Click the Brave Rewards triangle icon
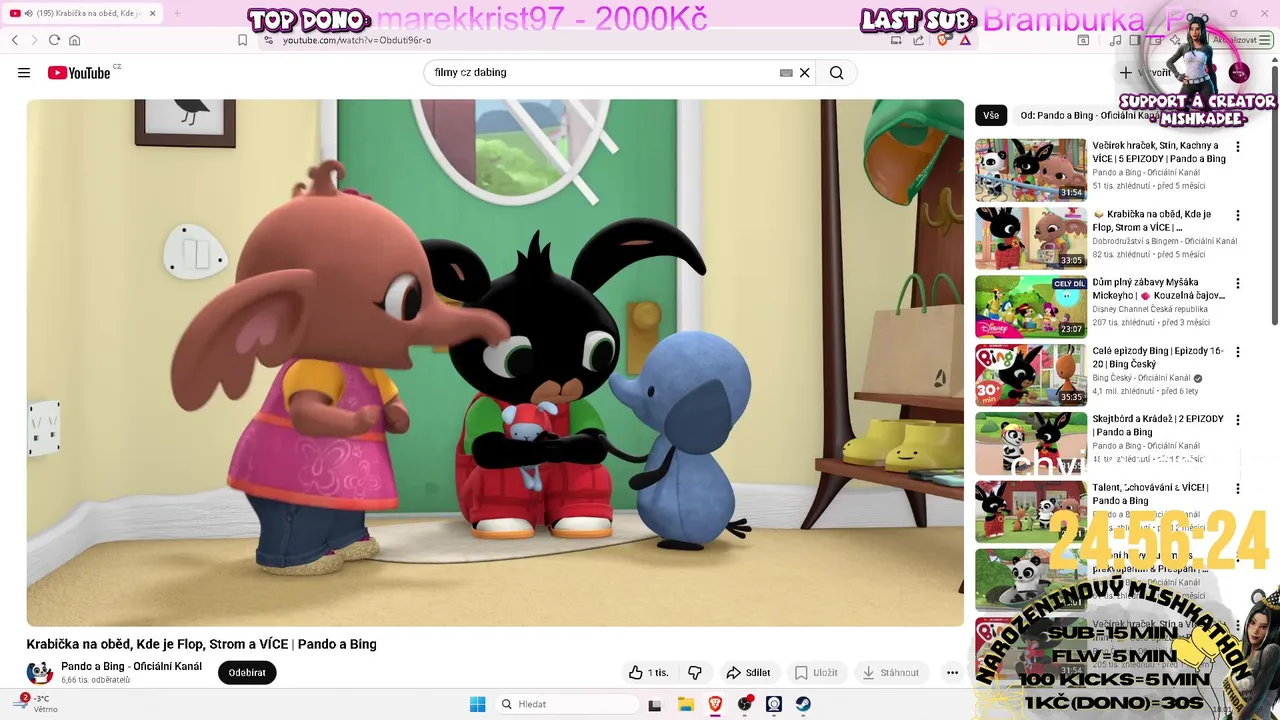This screenshot has height=720, width=1280. (x=965, y=40)
